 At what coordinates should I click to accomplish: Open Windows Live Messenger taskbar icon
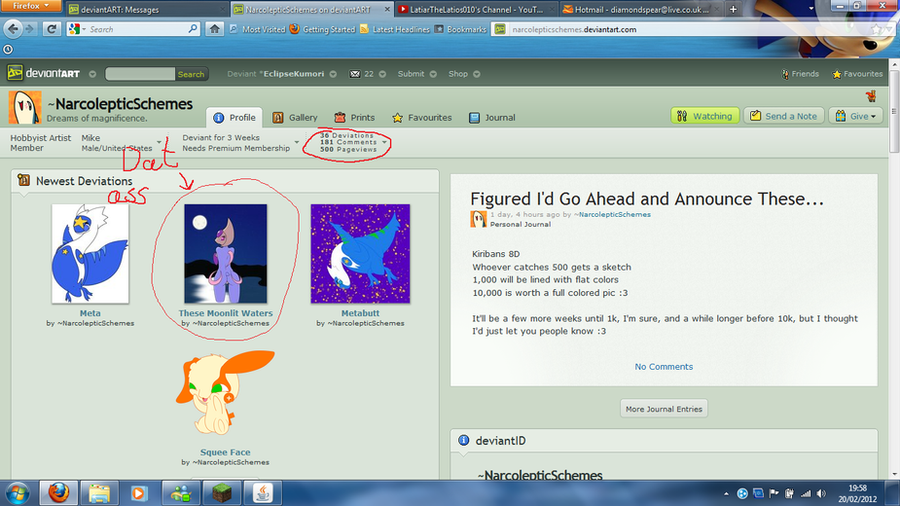pyautogui.click(x=181, y=493)
